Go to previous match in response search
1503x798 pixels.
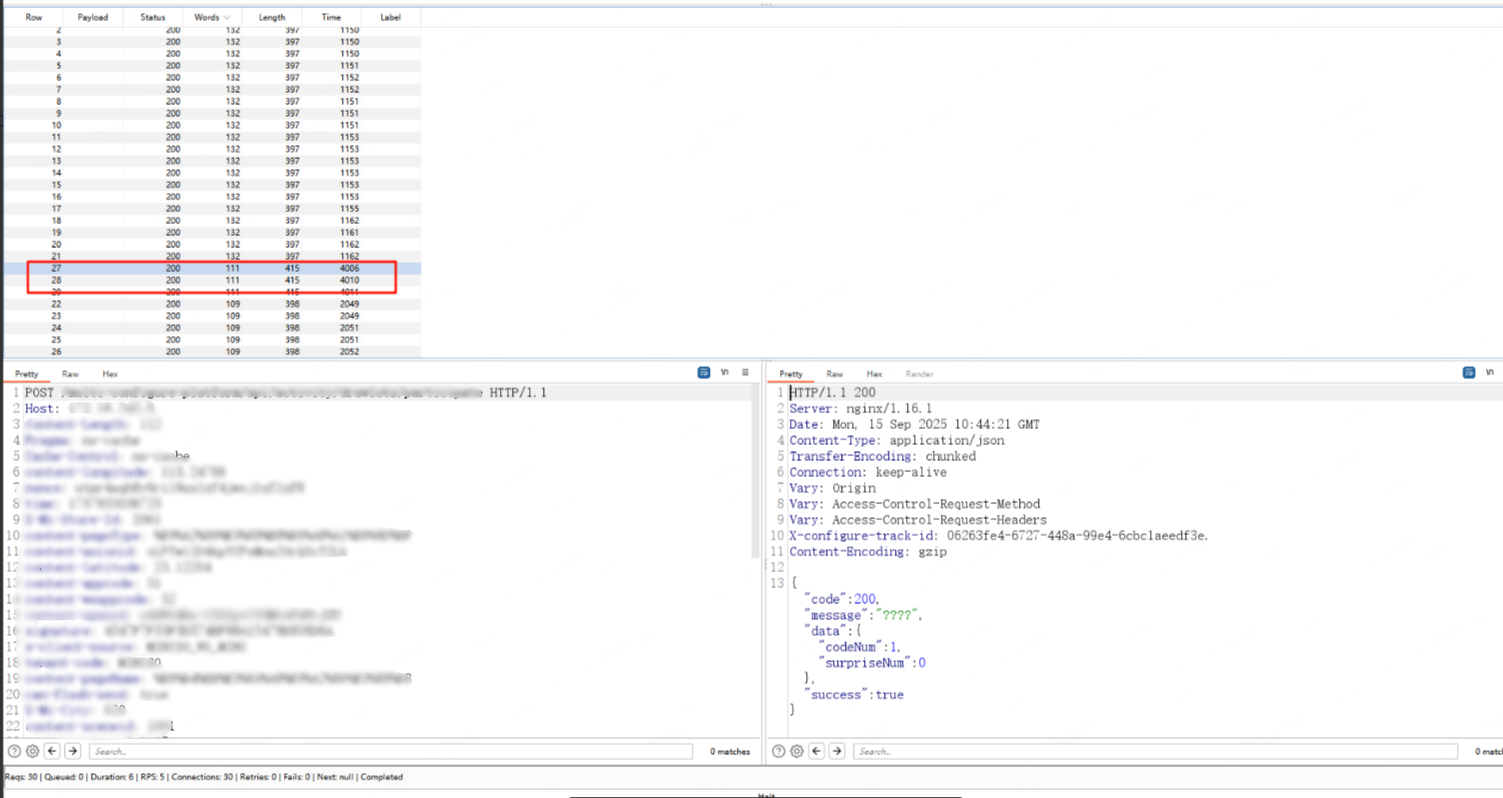point(817,751)
